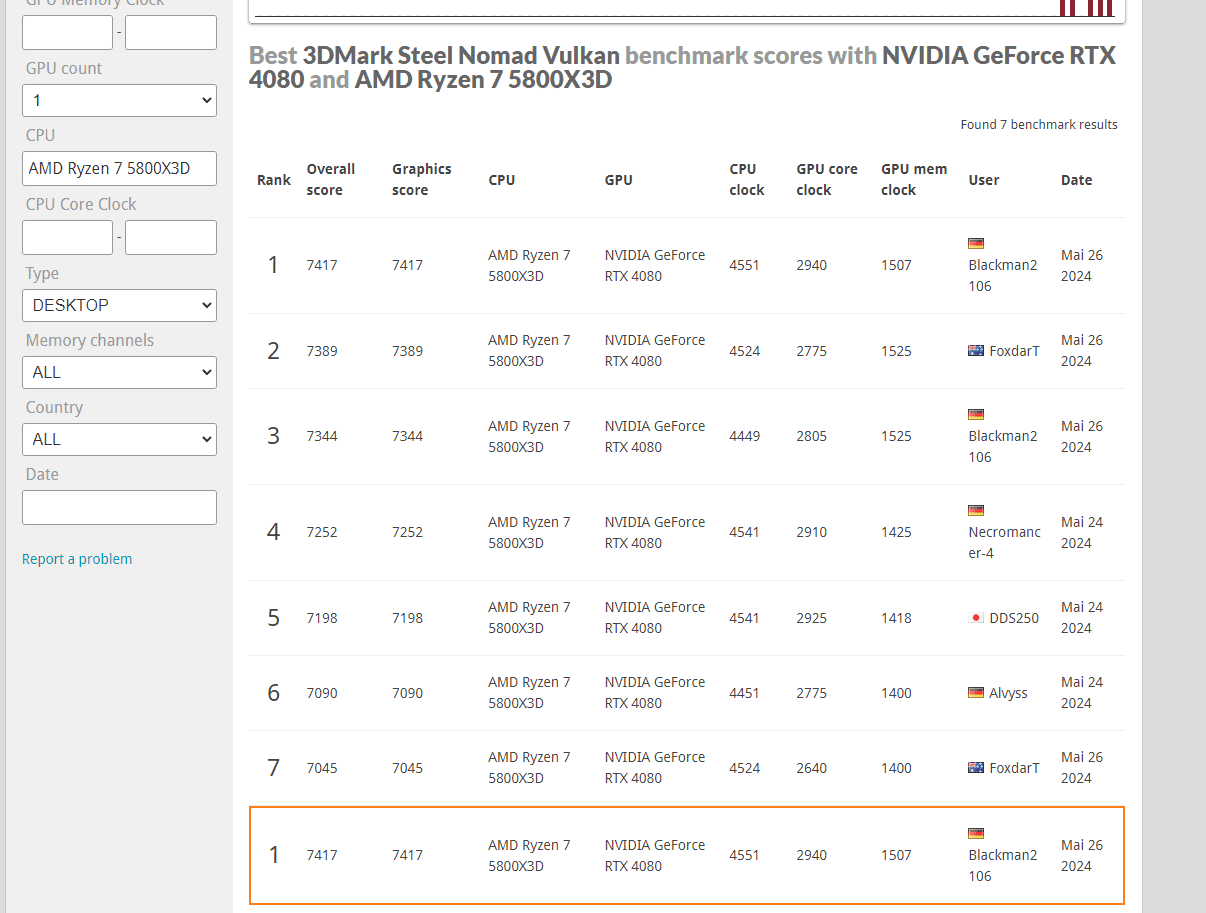This screenshot has width=1206, height=913.
Task: Click the rank 5 number
Action: 274,618
